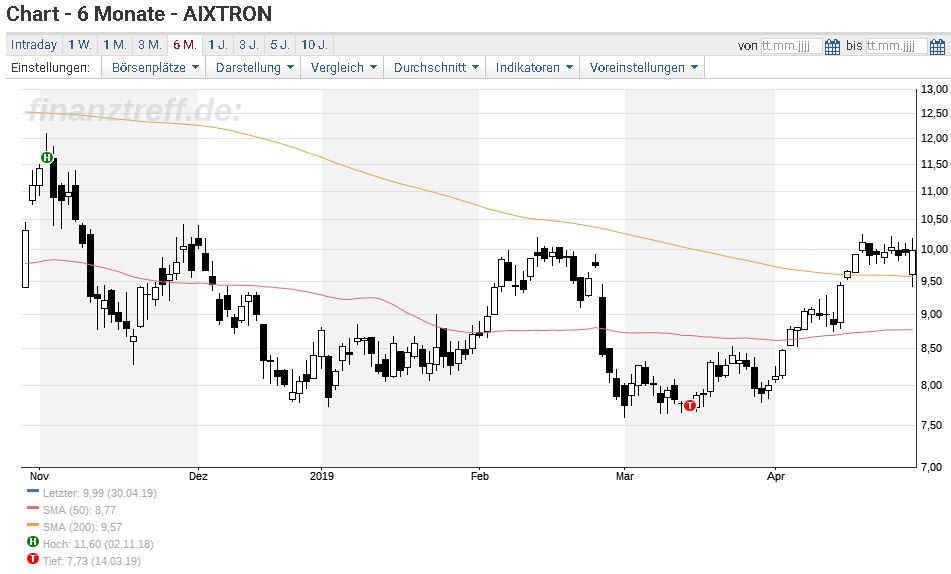
Task: Select the 5 J. time range tab
Action: [280, 45]
